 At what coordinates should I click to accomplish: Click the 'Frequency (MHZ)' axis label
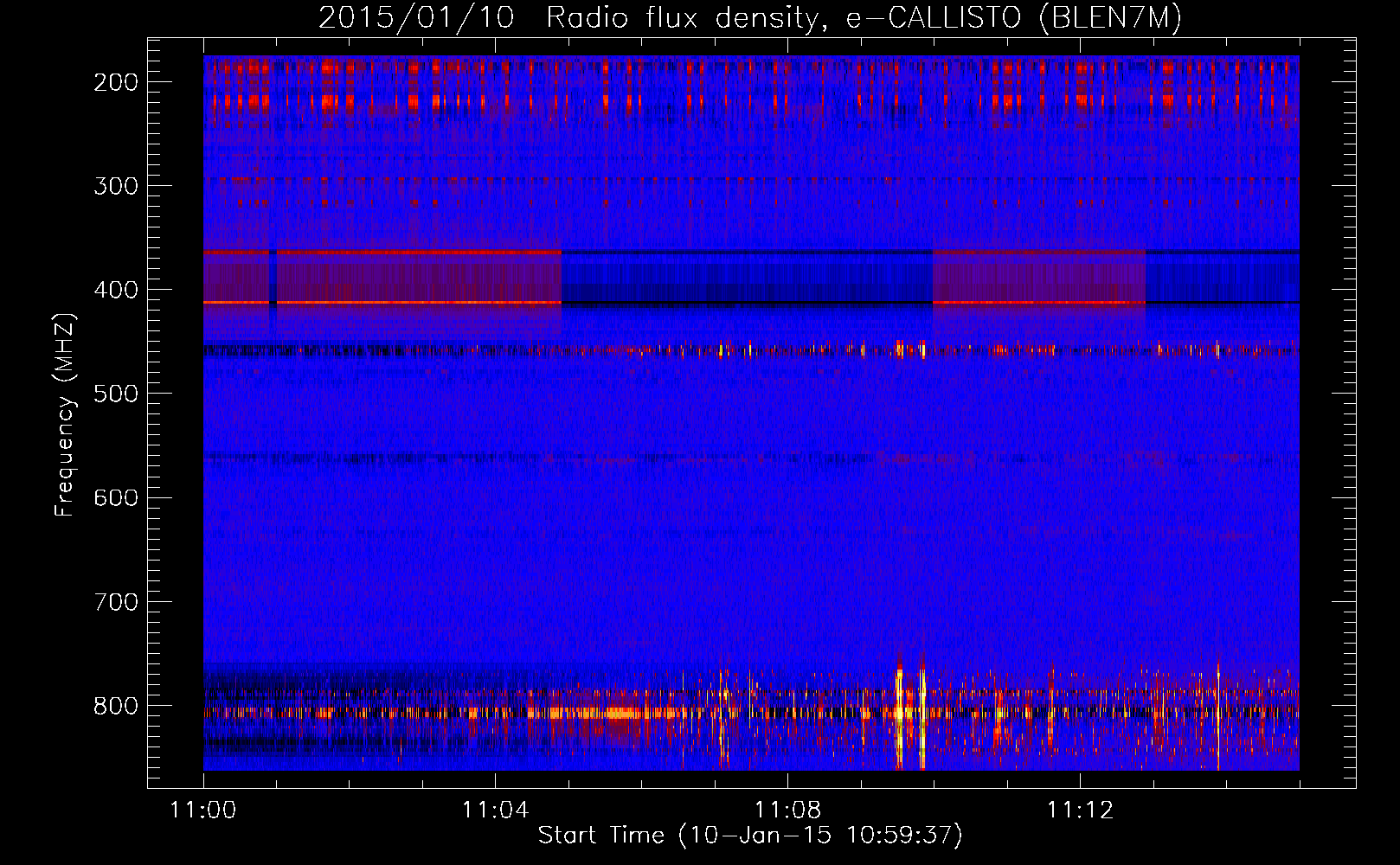65,415
